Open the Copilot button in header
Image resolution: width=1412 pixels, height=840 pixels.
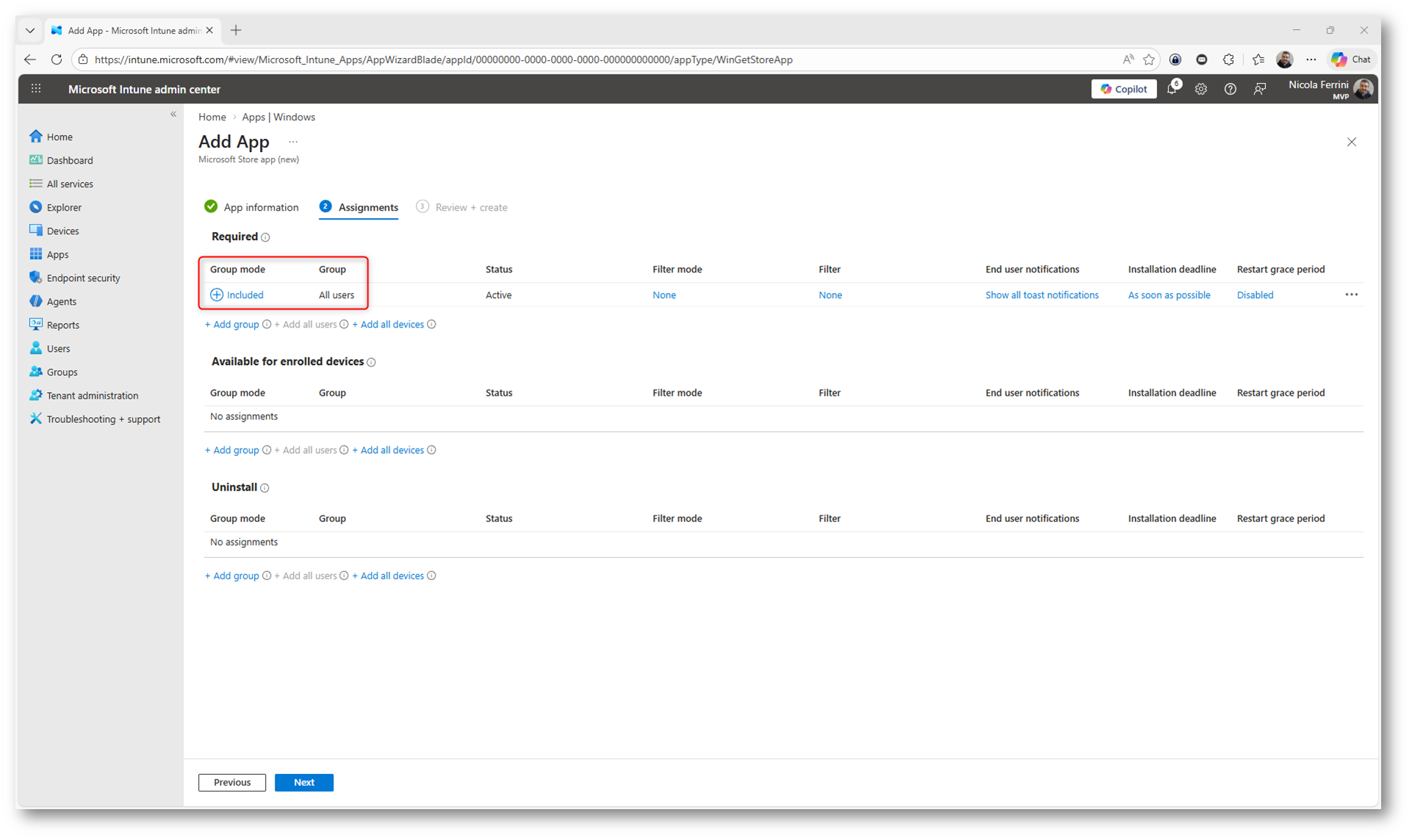tap(1123, 89)
